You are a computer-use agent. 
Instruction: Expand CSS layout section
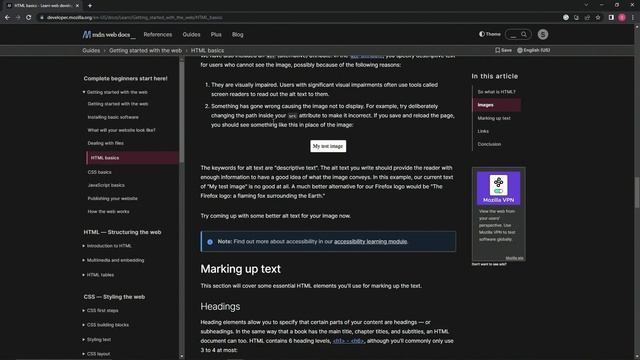point(96,354)
